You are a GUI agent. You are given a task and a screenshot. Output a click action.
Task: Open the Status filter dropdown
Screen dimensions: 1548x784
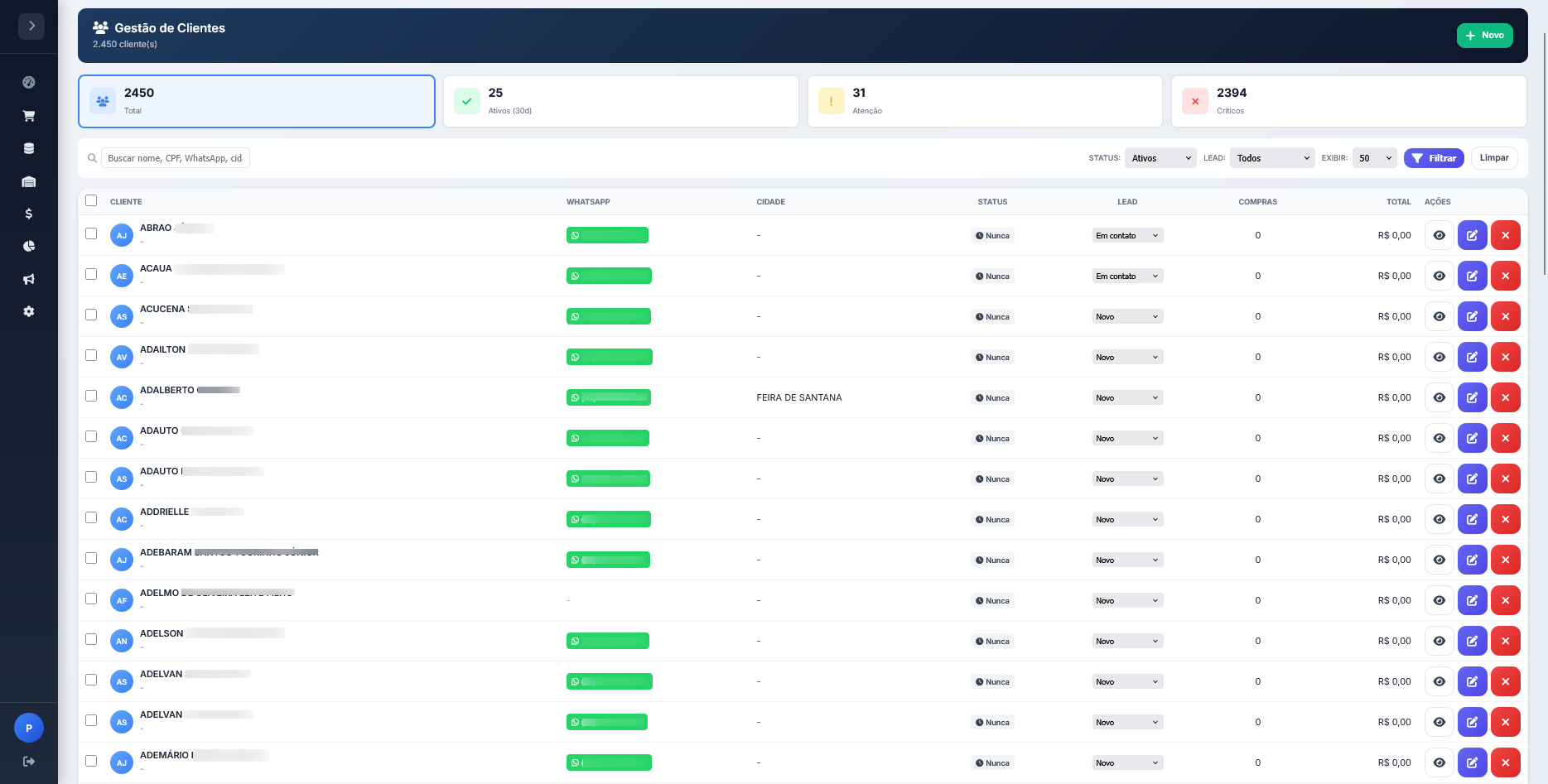point(1160,158)
